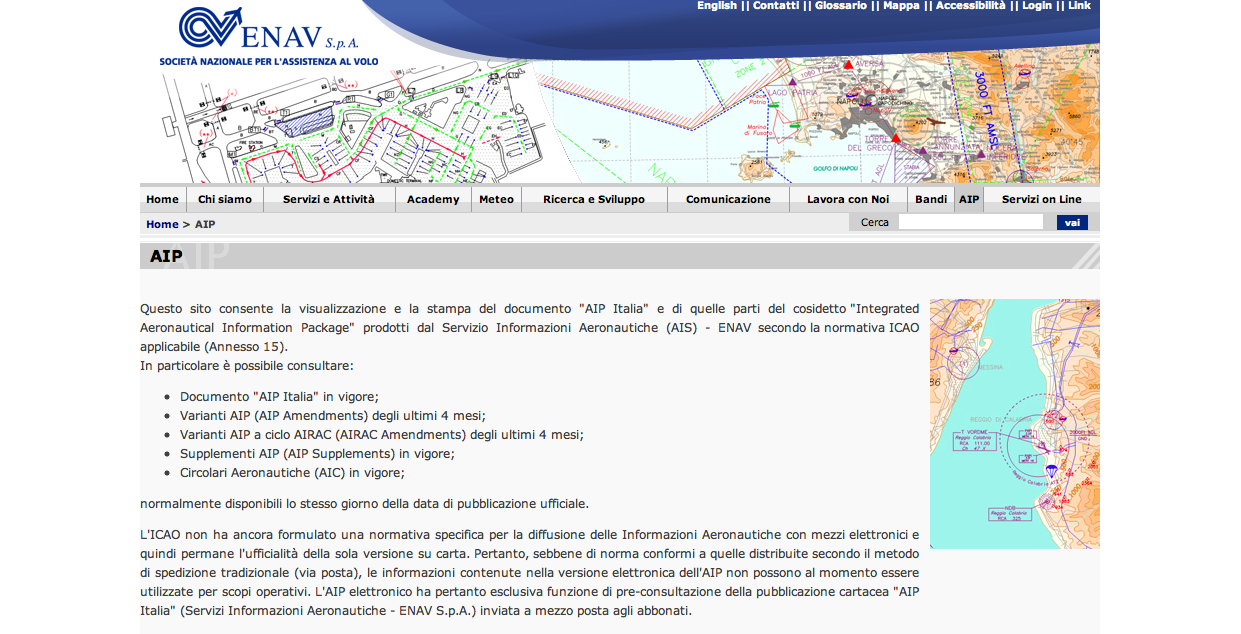Click the AIP text in the breadcrumb
The image size is (1241, 634).
(205, 224)
